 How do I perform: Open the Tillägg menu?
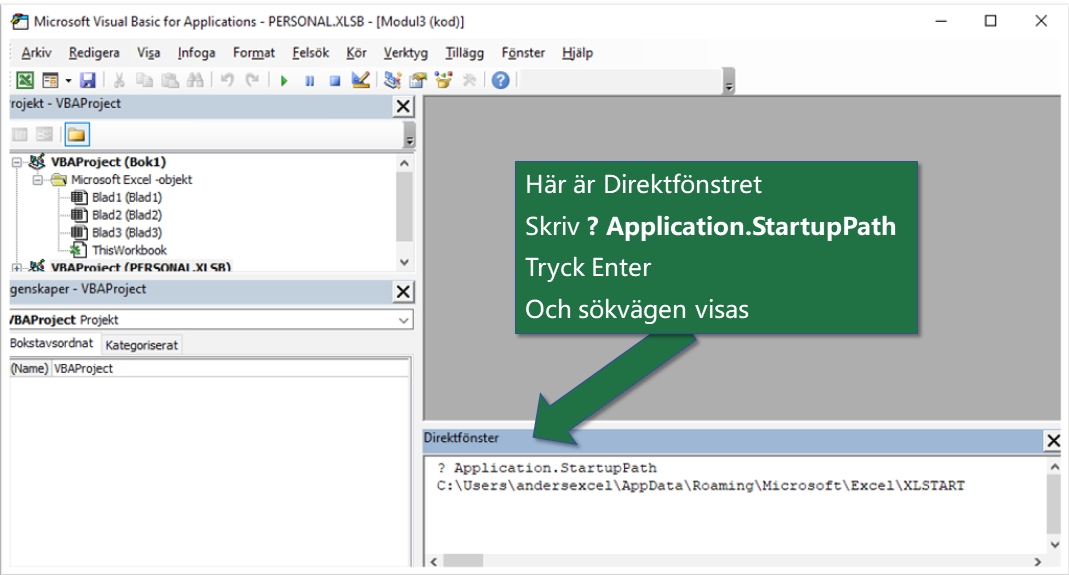coord(464,53)
